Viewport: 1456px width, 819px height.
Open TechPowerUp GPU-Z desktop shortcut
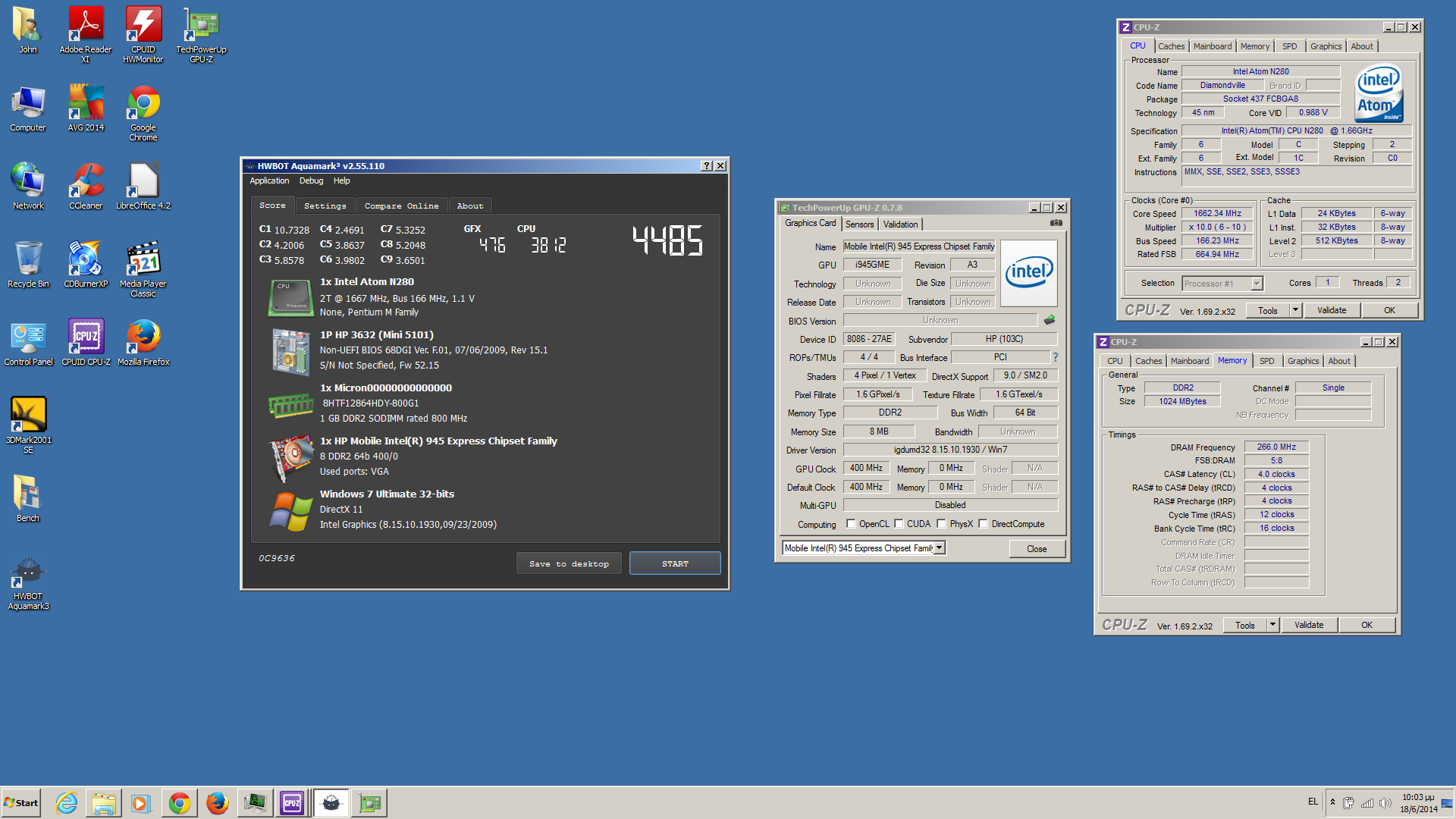pyautogui.click(x=201, y=35)
